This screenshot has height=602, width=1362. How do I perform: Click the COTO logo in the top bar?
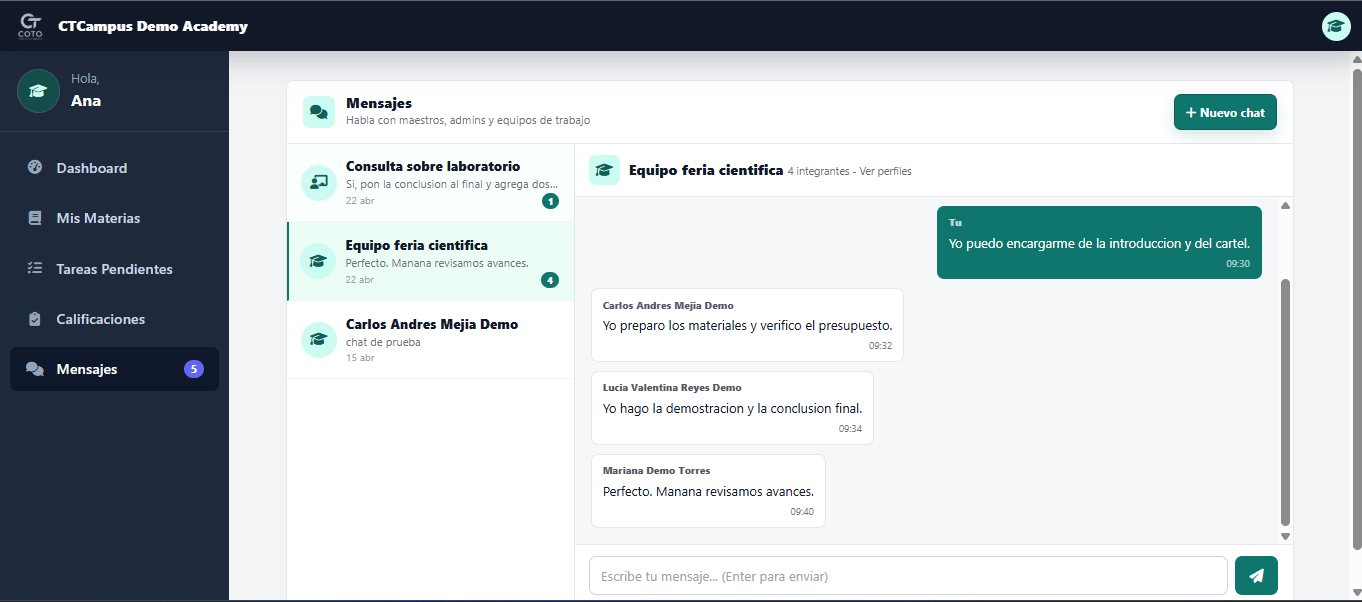click(x=31, y=26)
